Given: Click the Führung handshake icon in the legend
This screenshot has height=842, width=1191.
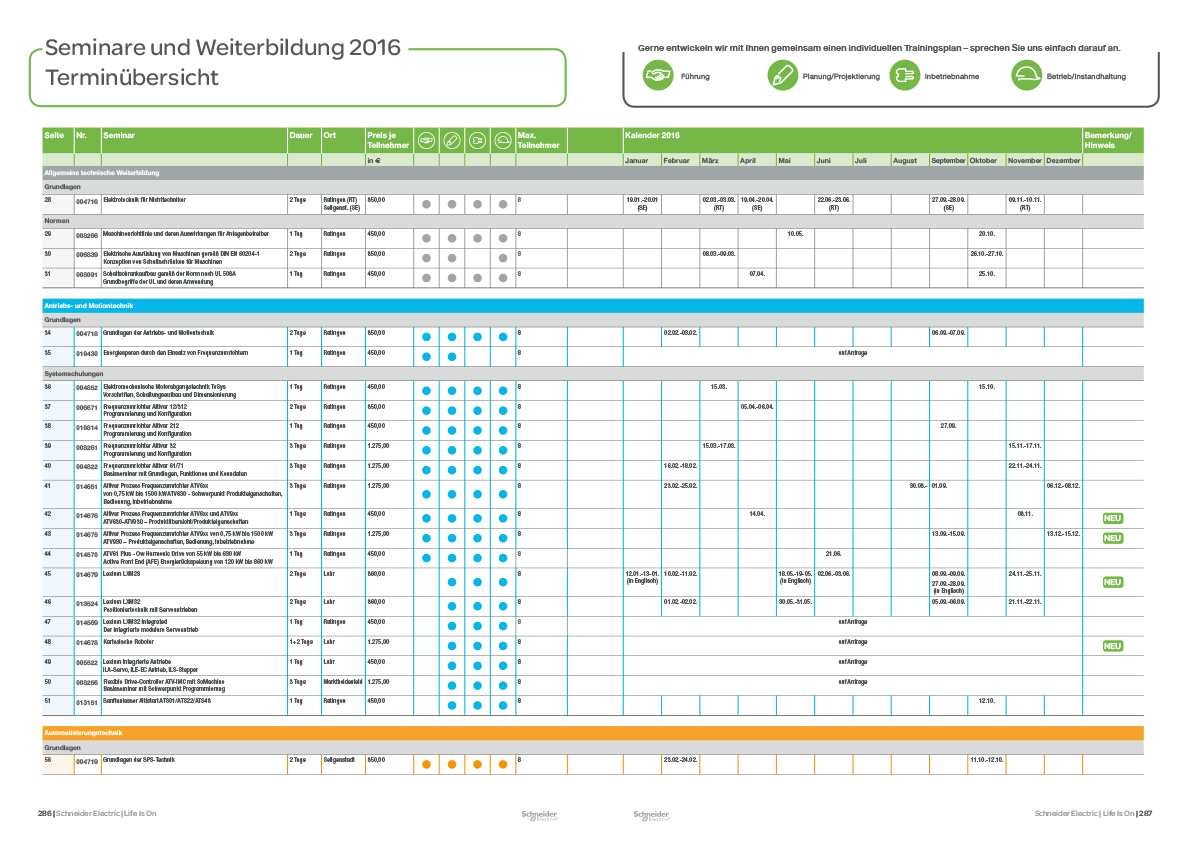Looking at the screenshot, I should [658, 75].
